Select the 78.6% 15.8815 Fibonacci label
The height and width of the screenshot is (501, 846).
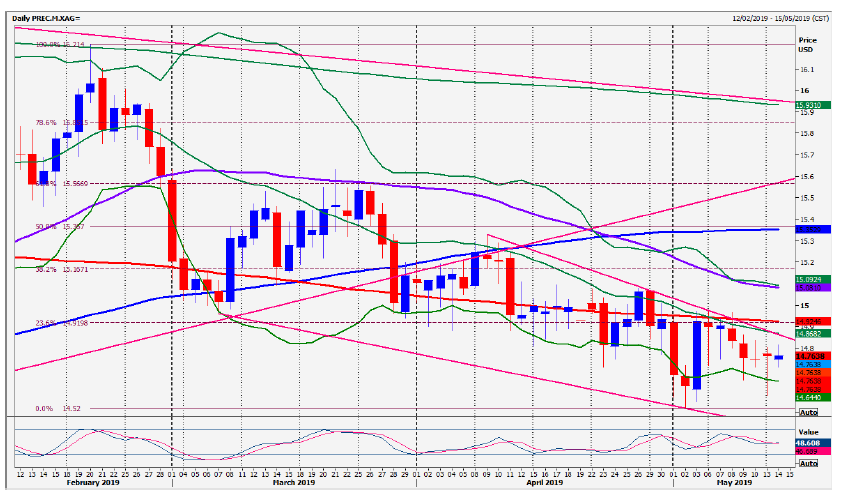pyautogui.click(x=62, y=123)
